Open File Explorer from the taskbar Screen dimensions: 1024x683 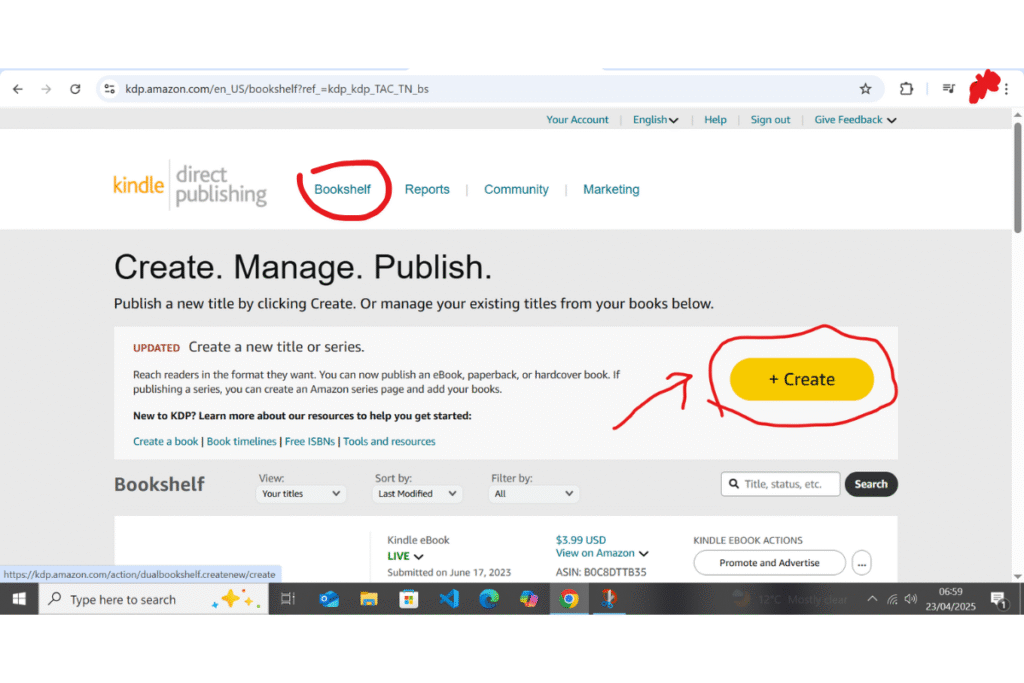click(369, 599)
